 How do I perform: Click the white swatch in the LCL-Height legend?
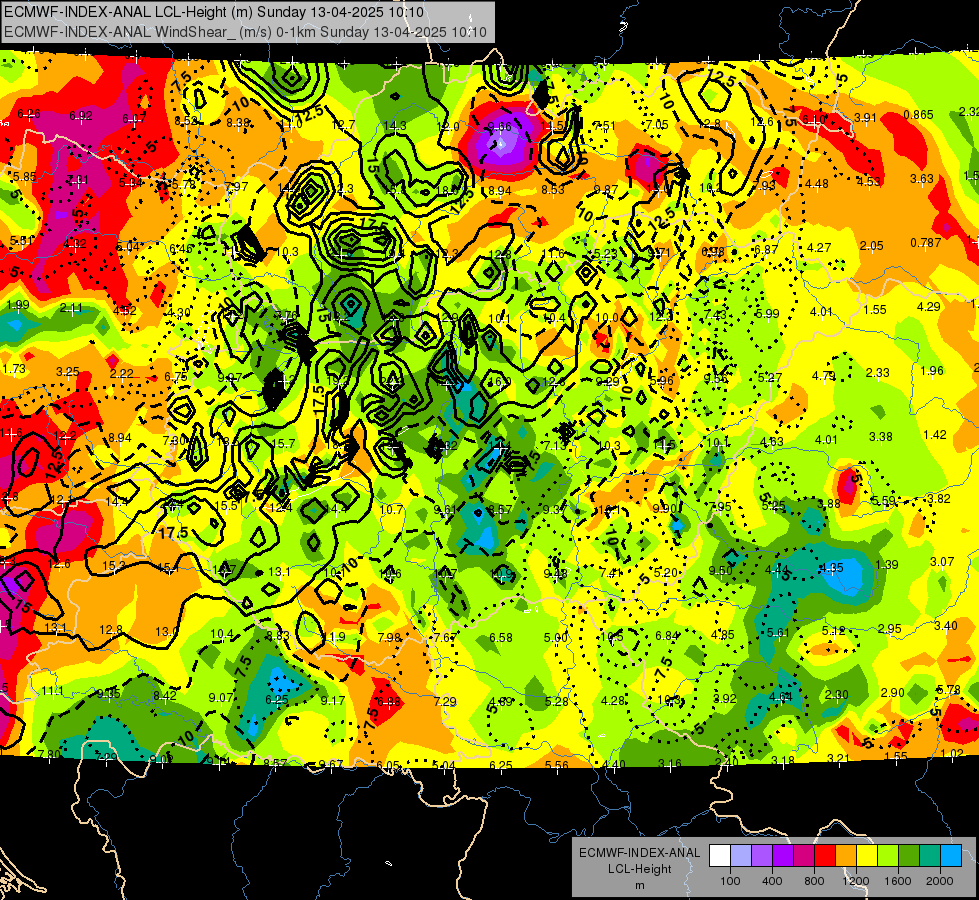click(x=720, y=856)
